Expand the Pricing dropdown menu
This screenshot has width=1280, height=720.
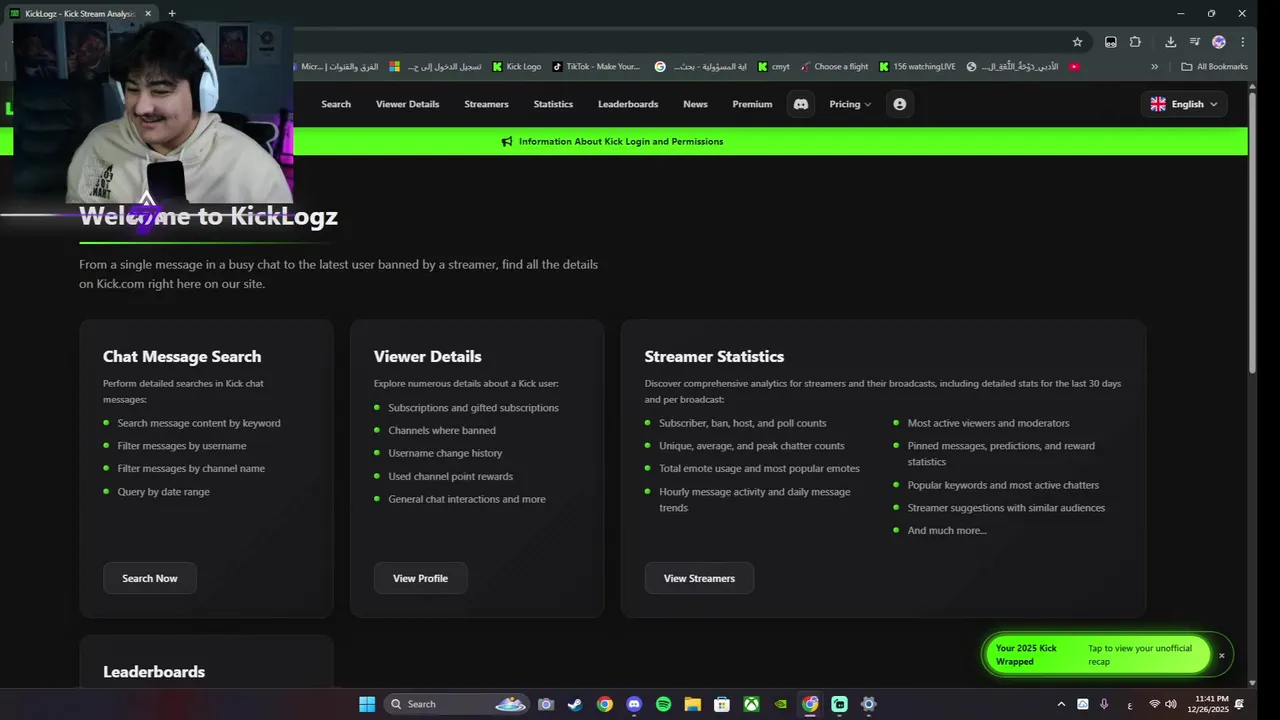(850, 104)
